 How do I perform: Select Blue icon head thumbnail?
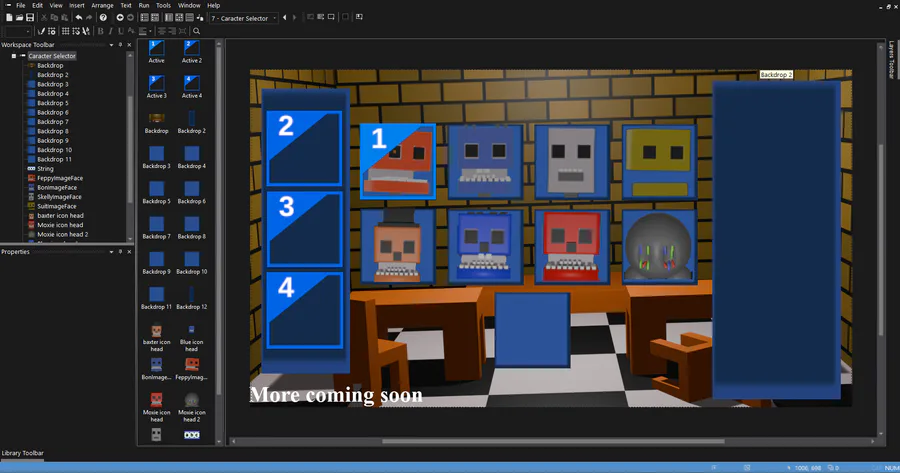pyautogui.click(x=192, y=338)
